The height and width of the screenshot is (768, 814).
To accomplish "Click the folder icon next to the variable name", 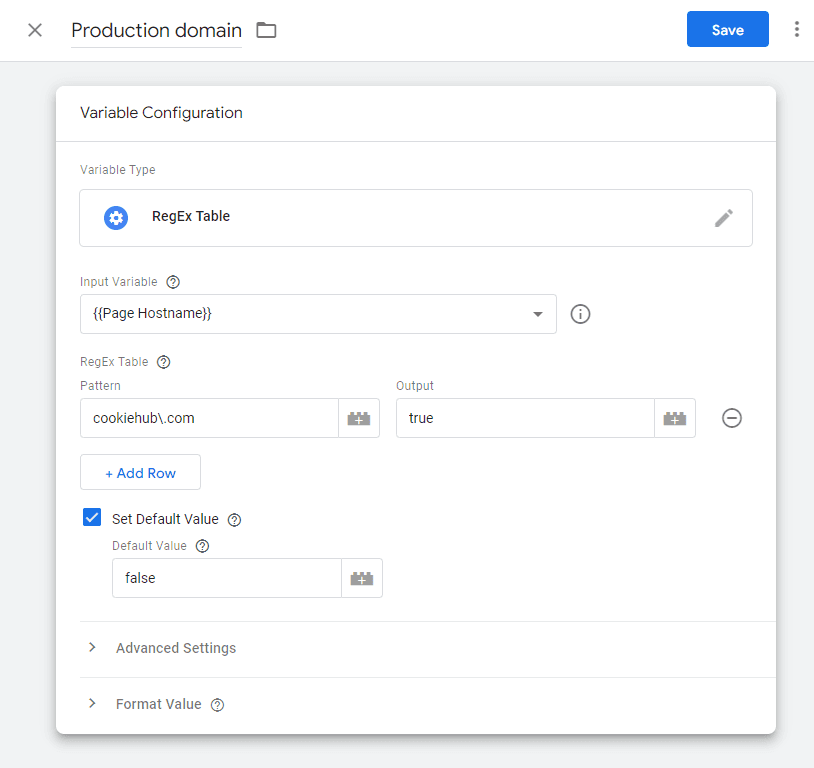I will point(266,30).
